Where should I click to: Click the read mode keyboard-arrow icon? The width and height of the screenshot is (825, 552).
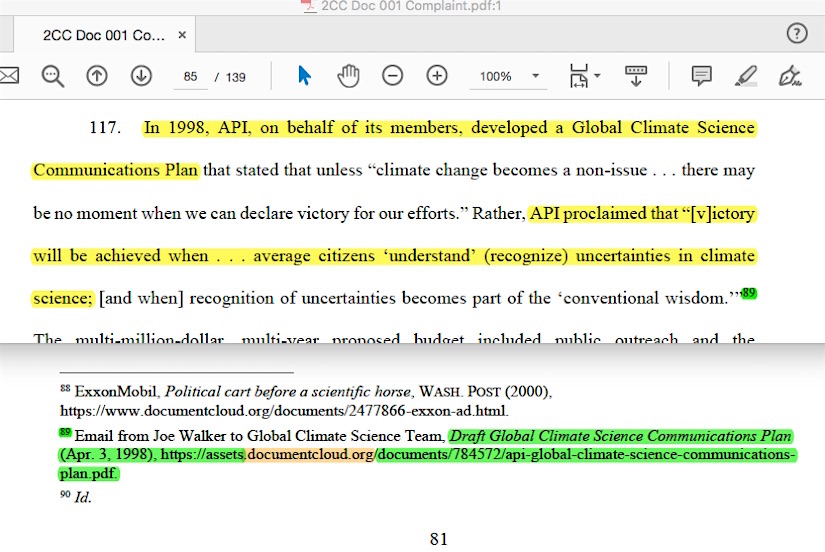[x=636, y=76]
